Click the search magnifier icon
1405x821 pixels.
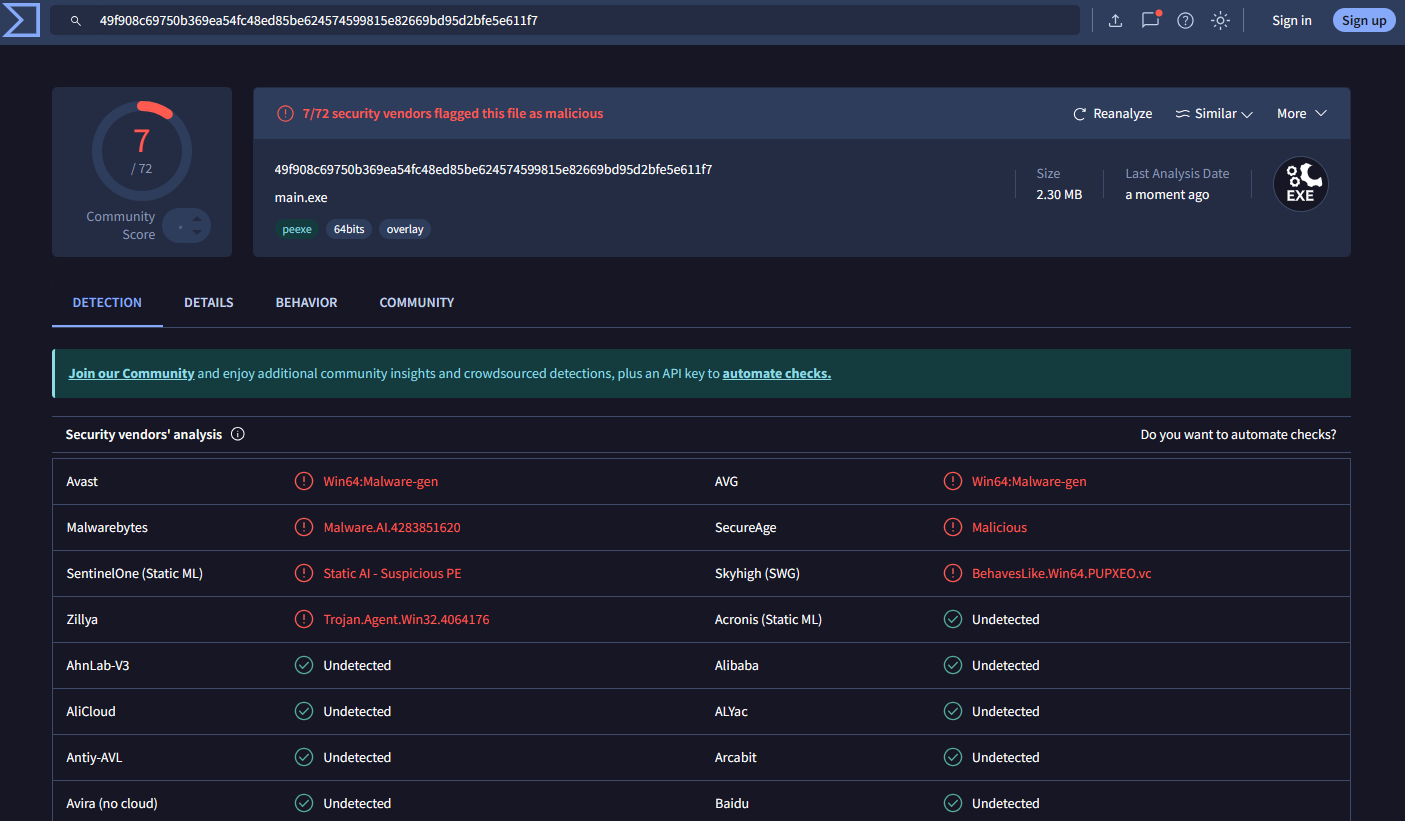point(75,20)
